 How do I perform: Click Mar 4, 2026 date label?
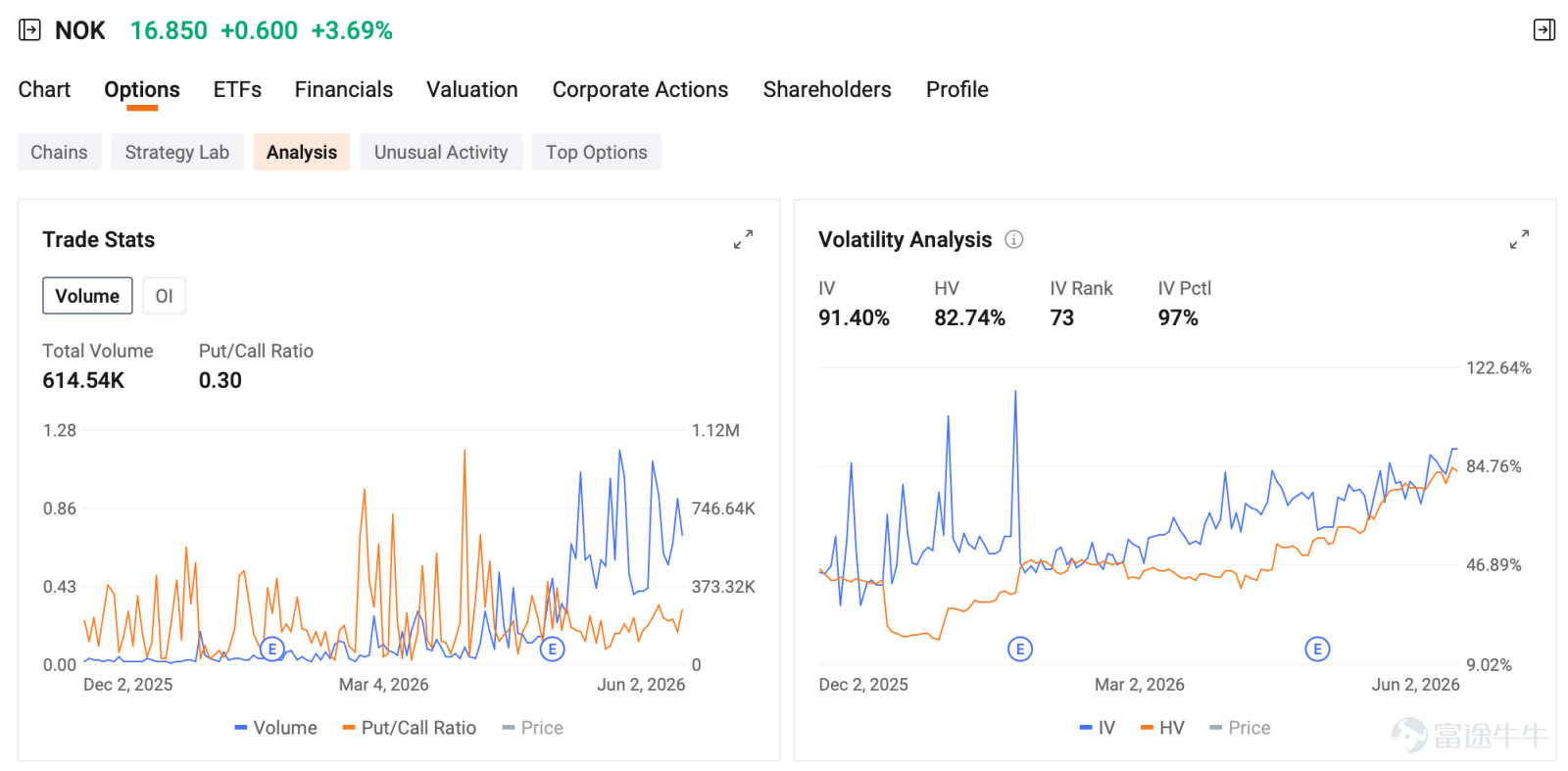(x=384, y=684)
